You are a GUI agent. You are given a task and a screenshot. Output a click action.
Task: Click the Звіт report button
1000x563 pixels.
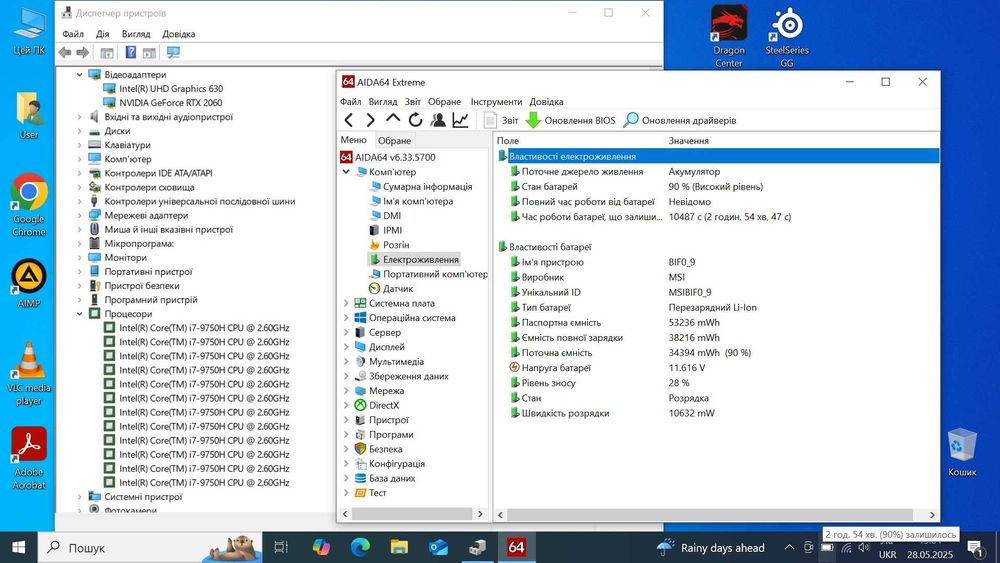[501, 120]
